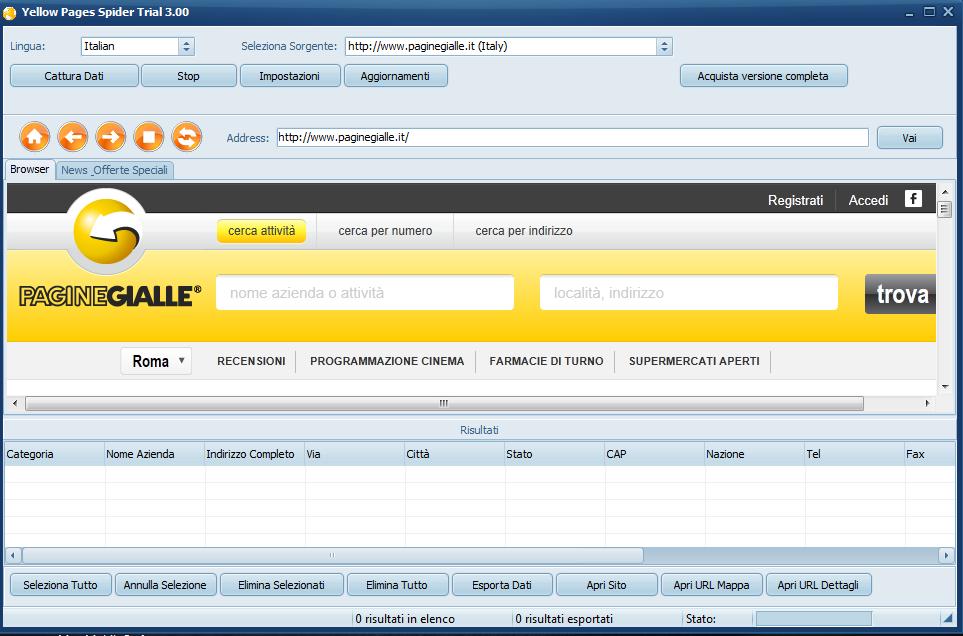Click the 'nome azienda o attività' search field

[x=365, y=293]
